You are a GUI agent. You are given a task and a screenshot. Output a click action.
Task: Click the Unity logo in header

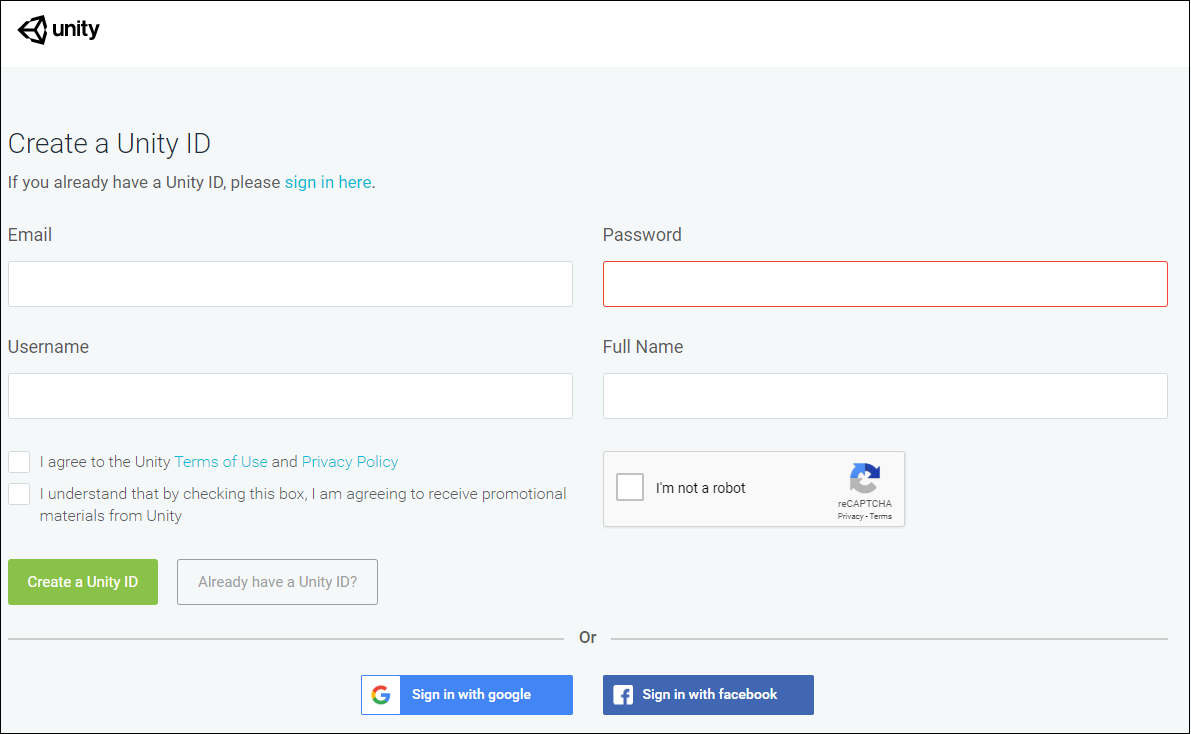click(59, 30)
